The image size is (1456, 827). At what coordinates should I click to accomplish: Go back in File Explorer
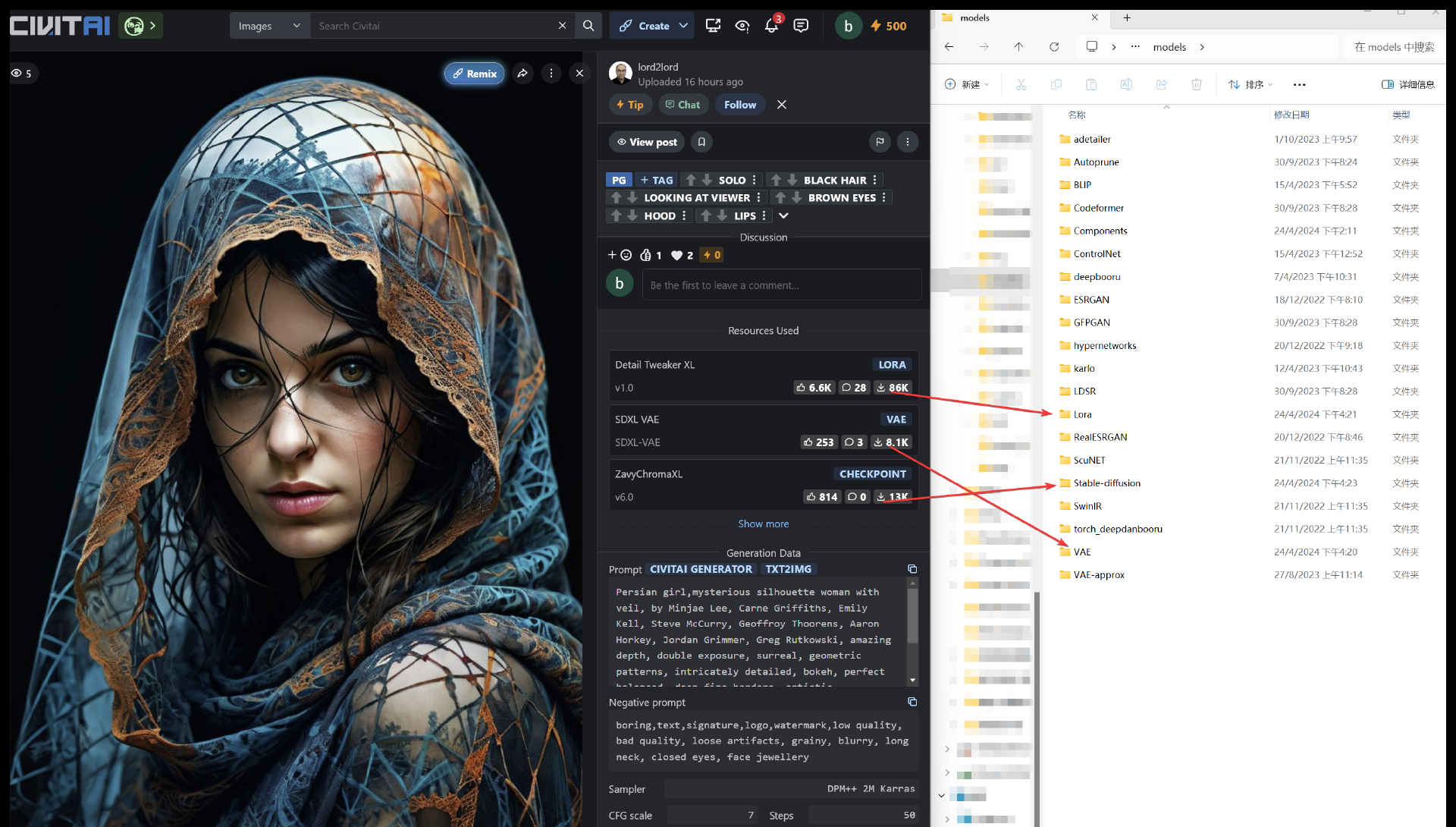(x=949, y=47)
